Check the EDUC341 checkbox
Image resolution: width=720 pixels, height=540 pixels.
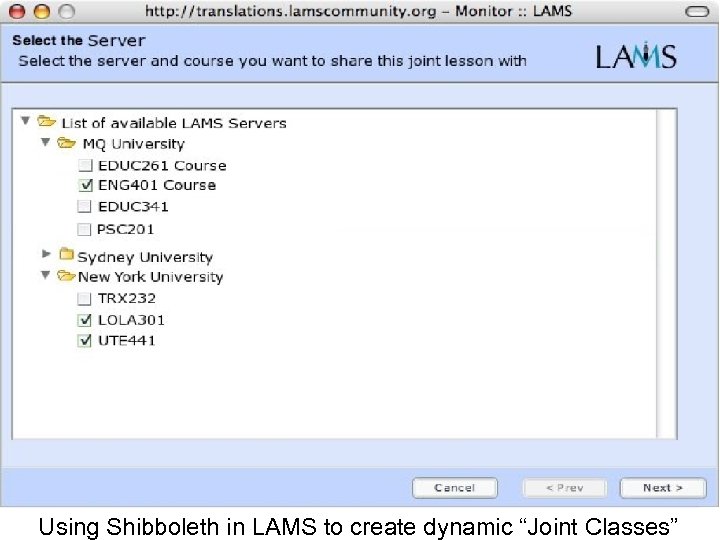[x=84, y=207]
